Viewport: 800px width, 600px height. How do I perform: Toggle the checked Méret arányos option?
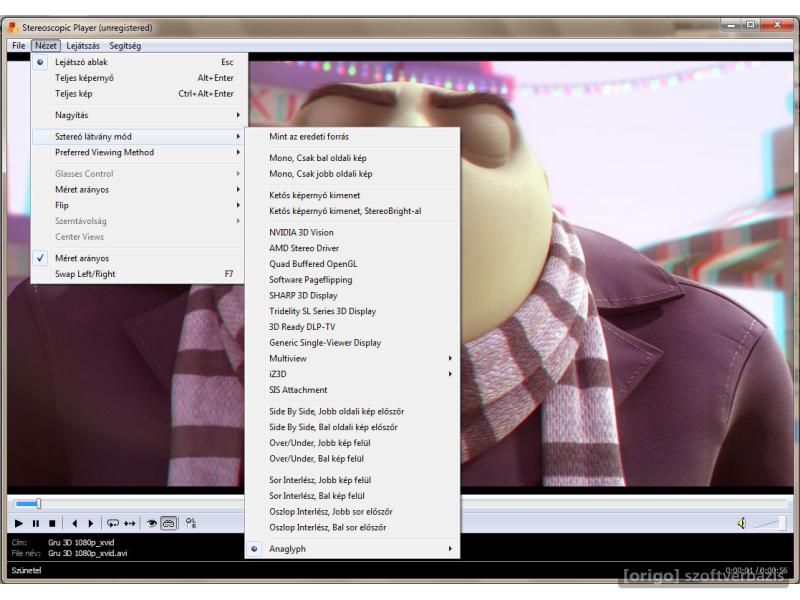pyautogui.click(x=139, y=258)
